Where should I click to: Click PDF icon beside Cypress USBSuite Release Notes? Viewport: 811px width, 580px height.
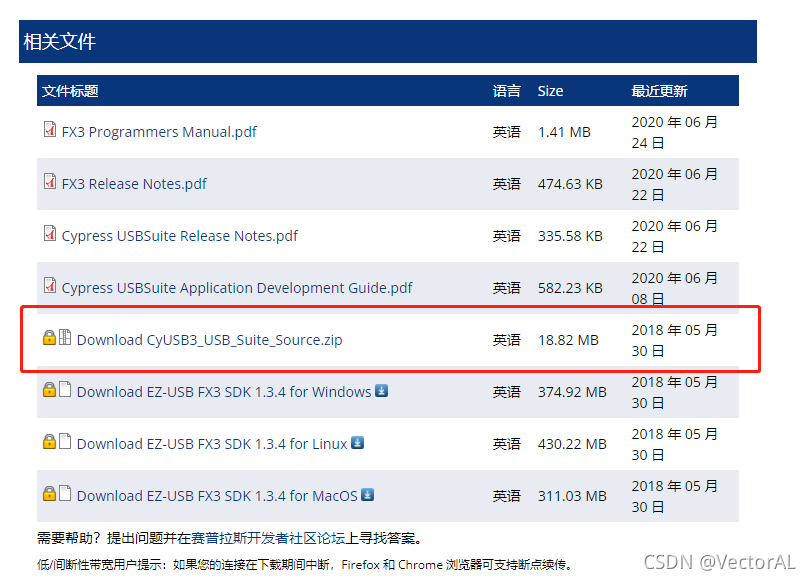point(50,233)
